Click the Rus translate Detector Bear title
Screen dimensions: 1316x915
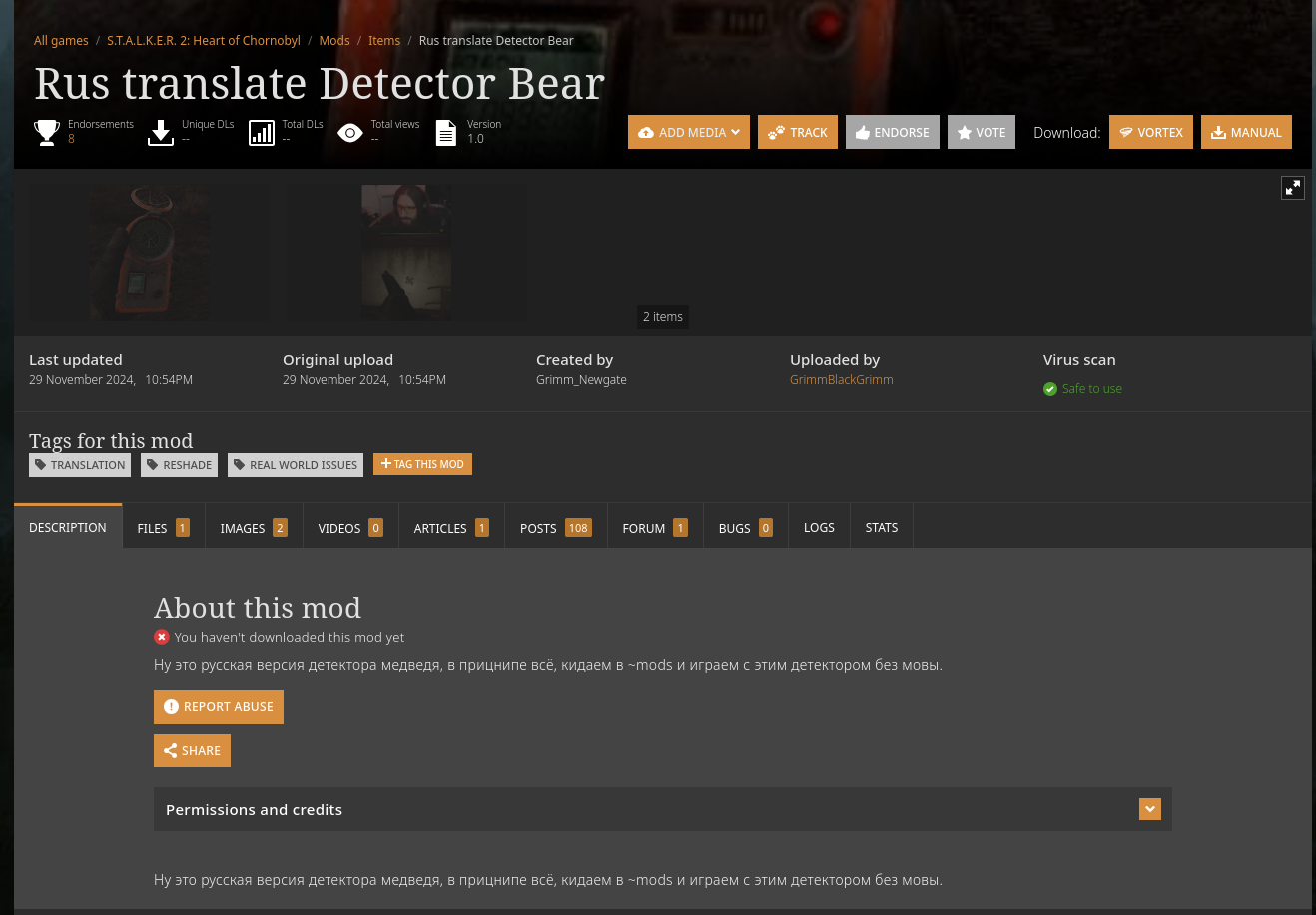click(x=320, y=84)
